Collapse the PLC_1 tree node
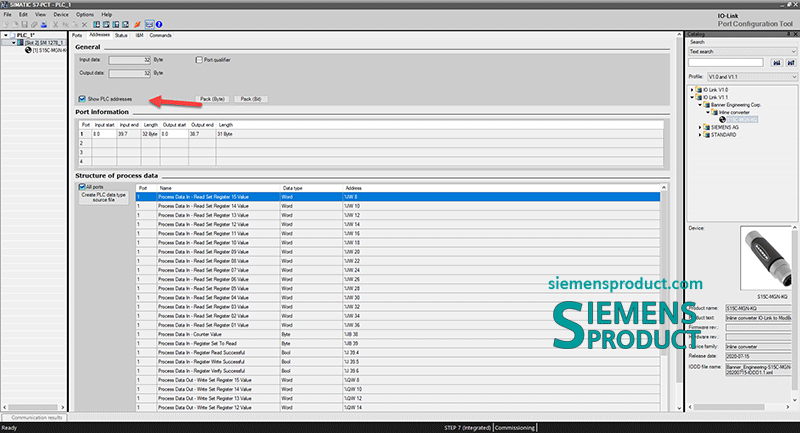 pyautogui.click(x=6, y=35)
